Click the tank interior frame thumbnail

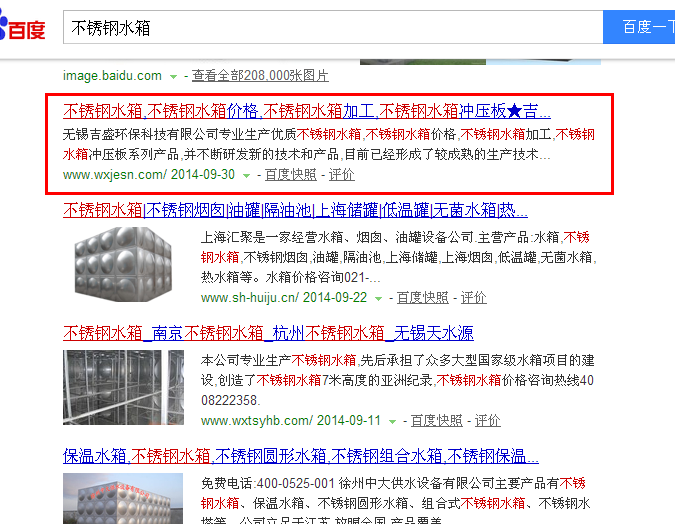[x=123, y=387]
